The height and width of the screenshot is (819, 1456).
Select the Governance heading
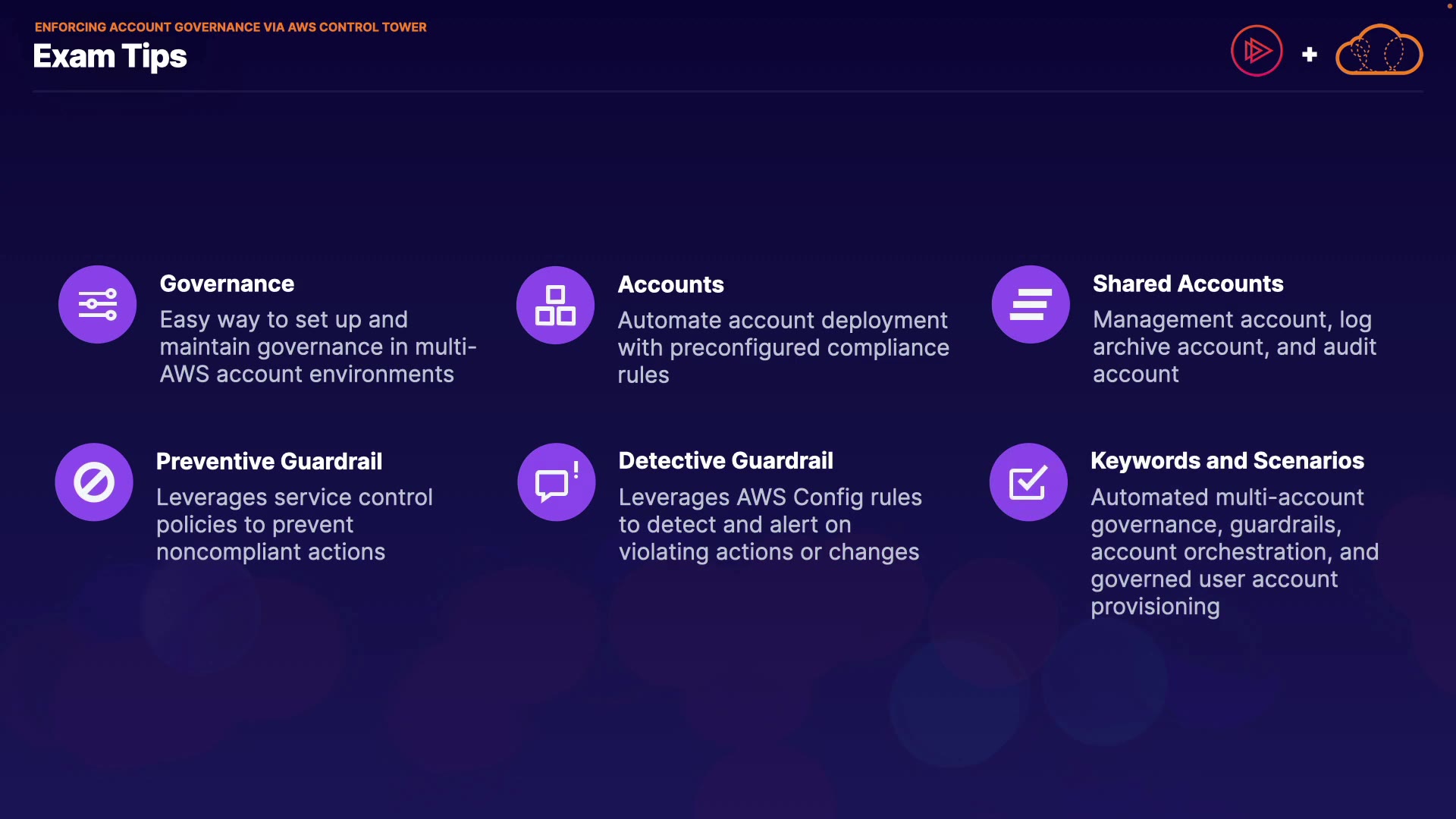click(227, 284)
